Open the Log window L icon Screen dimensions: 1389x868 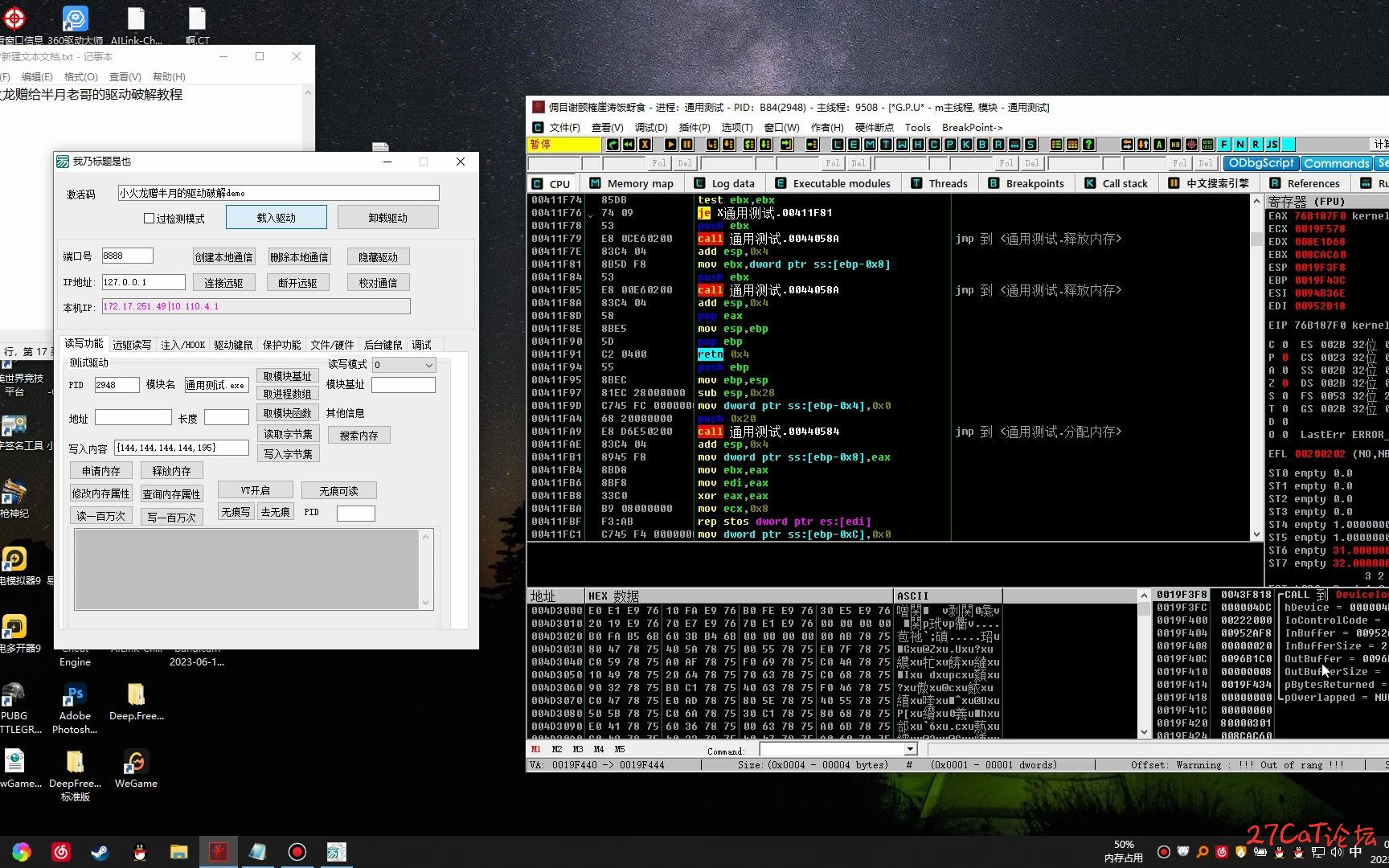(x=838, y=145)
